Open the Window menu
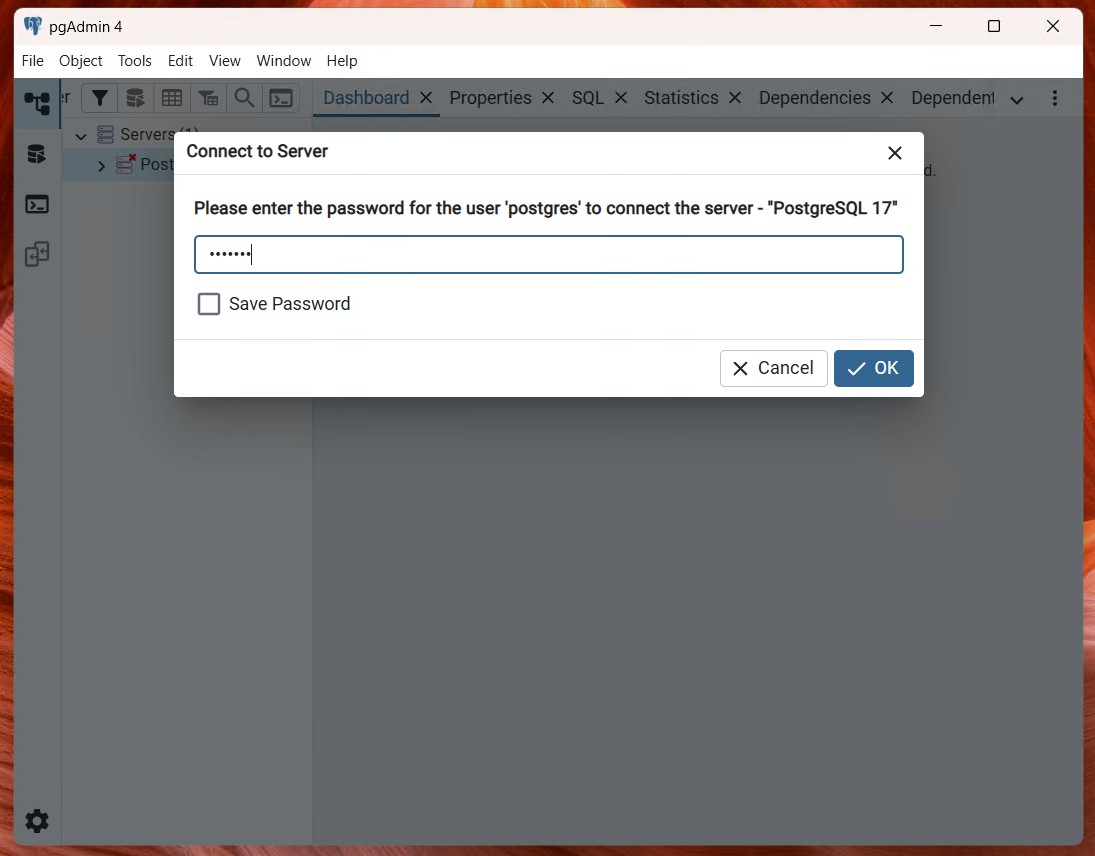Screen dimensions: 1095x856 click(x=284, y=61)
